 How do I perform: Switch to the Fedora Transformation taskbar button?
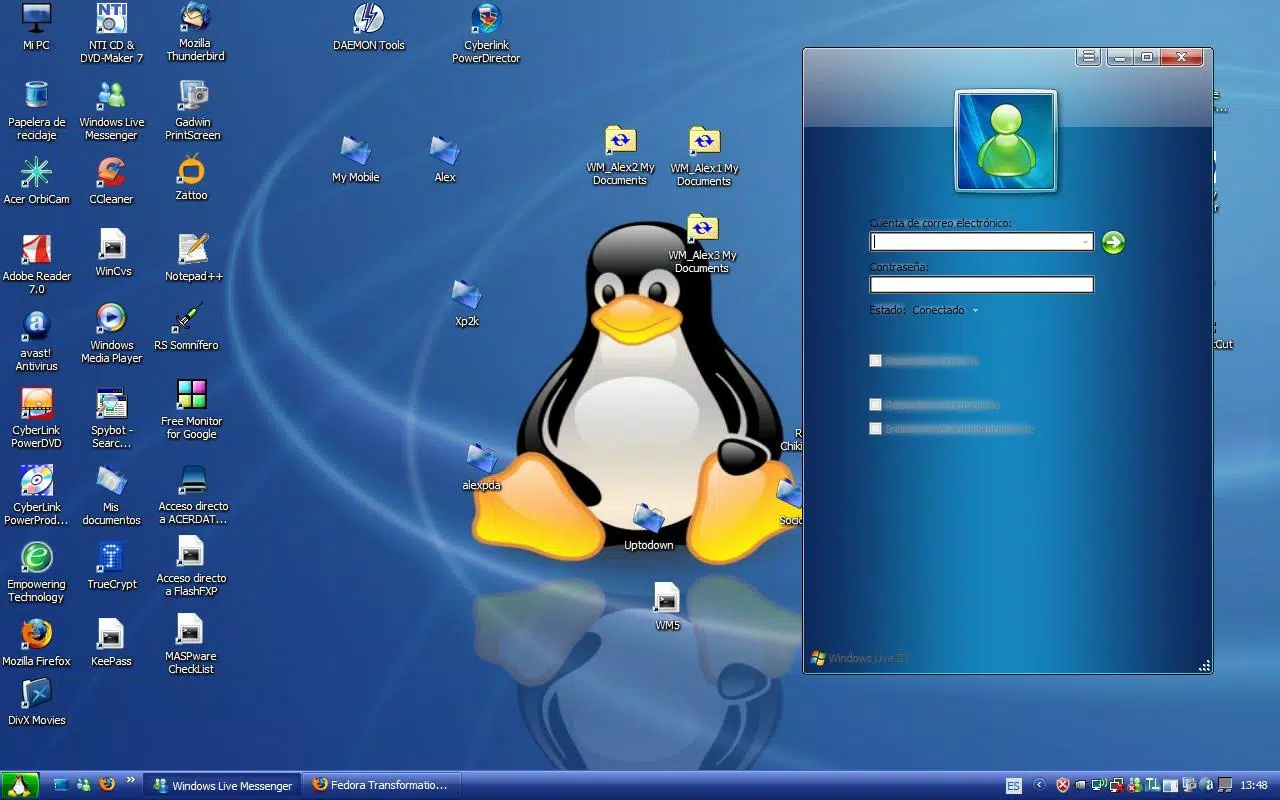[x=383, y=785]
